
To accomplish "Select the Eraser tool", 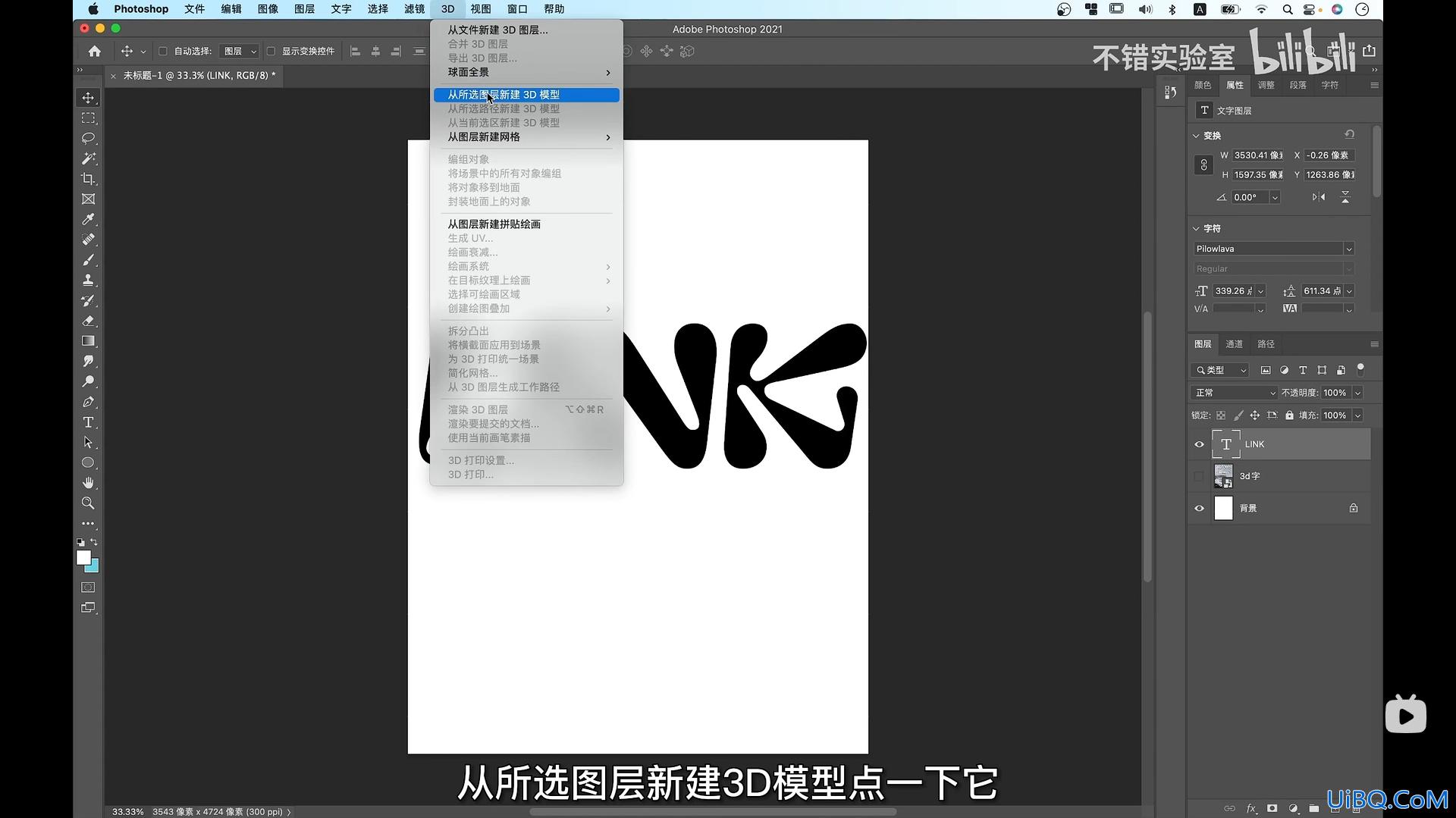I will point(88,321).
